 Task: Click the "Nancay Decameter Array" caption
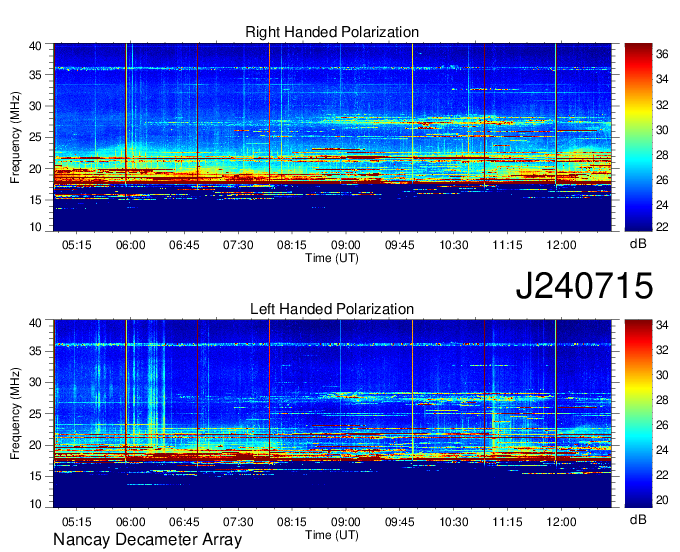point(147,539)
